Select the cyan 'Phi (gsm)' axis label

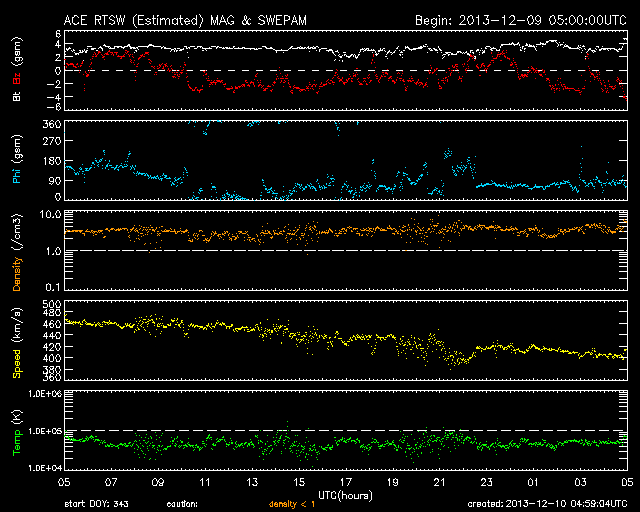(17, 159)
